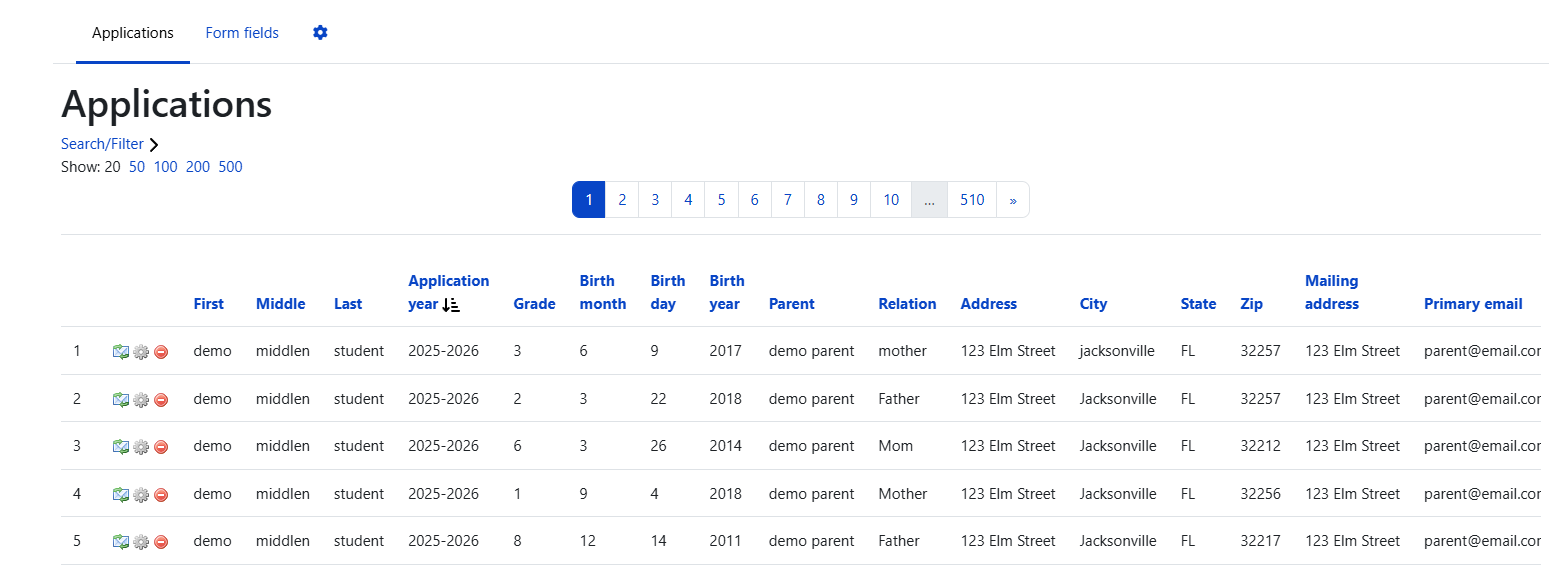
Task: Click the descending sort icon by Application year
Action: (451, 305)
